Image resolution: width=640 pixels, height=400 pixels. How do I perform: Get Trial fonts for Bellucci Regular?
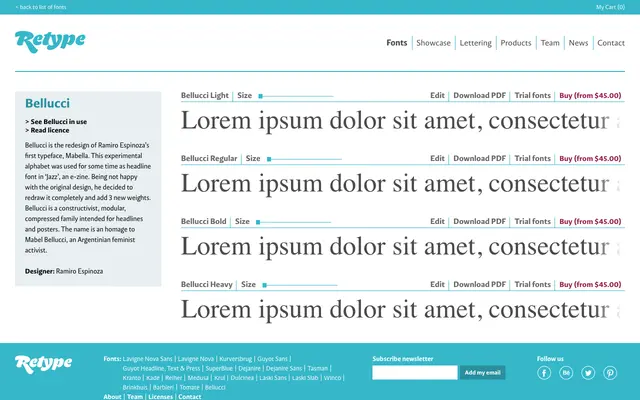tap(533, 158)
